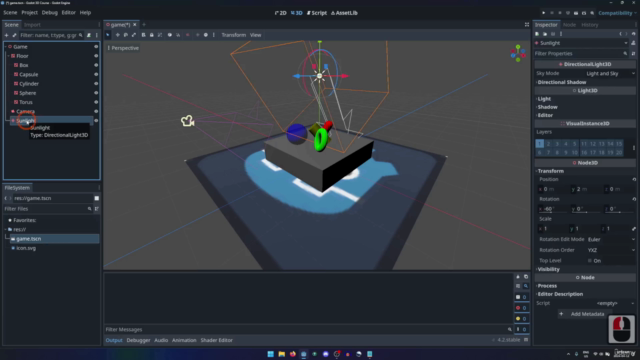
Task: Open the Sky Mode dropdown
Action: [x=610, y=73]
